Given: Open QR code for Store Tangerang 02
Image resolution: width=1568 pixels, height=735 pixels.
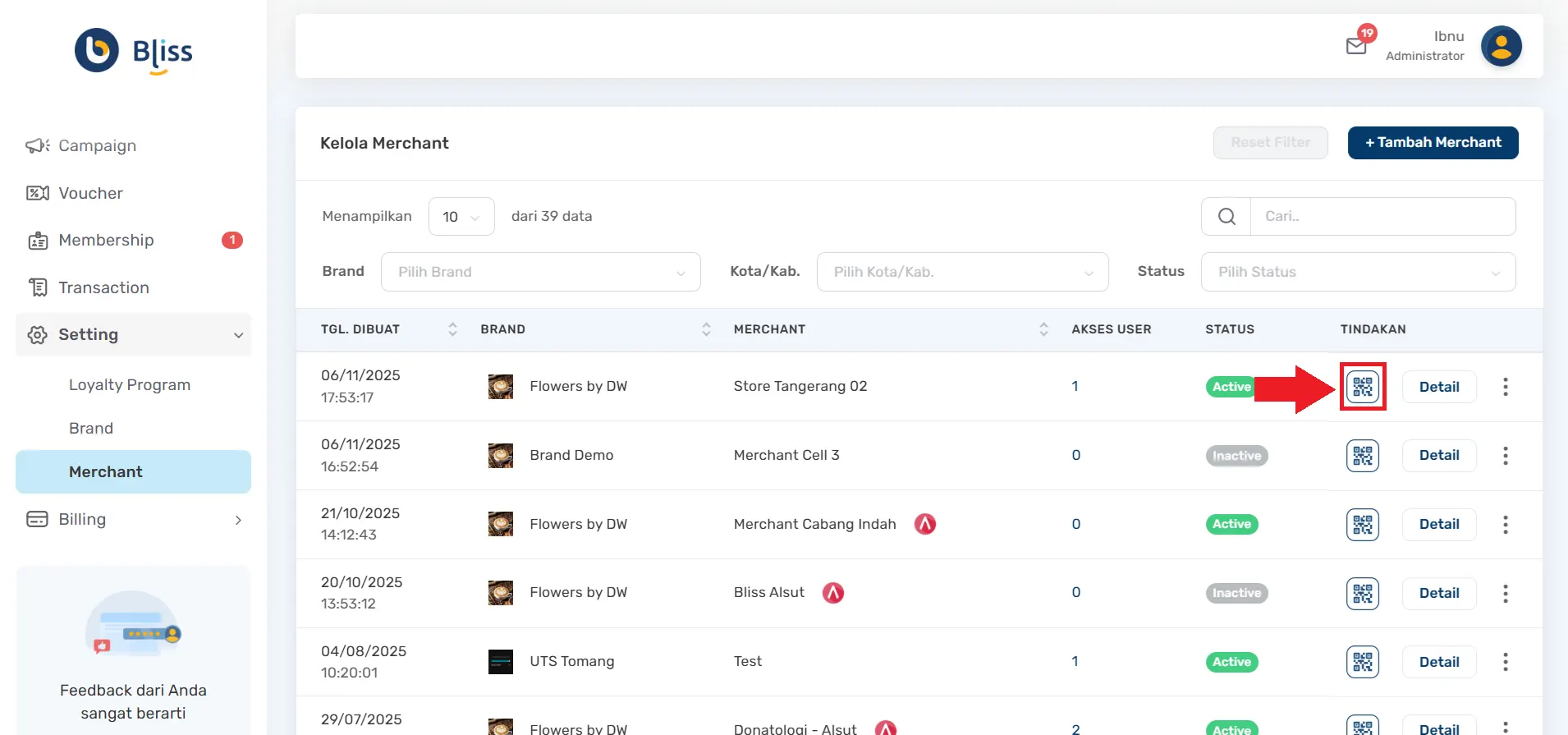Looking at the screenshot, I should pyautogui.click(x=1362, y=387).
